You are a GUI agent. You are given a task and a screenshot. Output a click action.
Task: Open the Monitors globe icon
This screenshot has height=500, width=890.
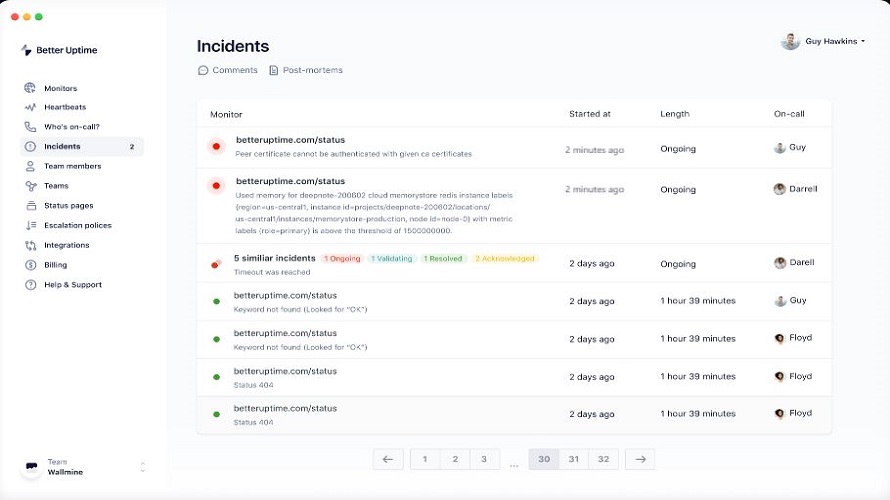pos(30,88)
